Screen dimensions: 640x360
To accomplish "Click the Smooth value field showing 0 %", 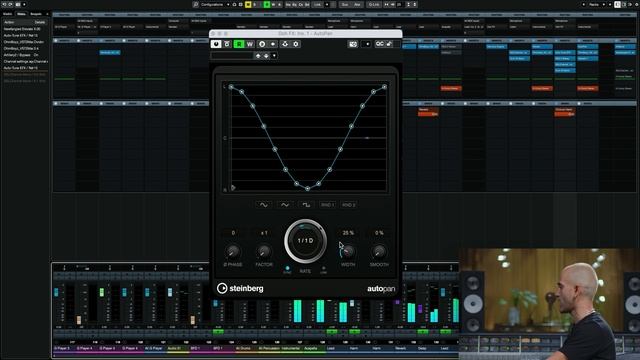I will pos(379,233).
